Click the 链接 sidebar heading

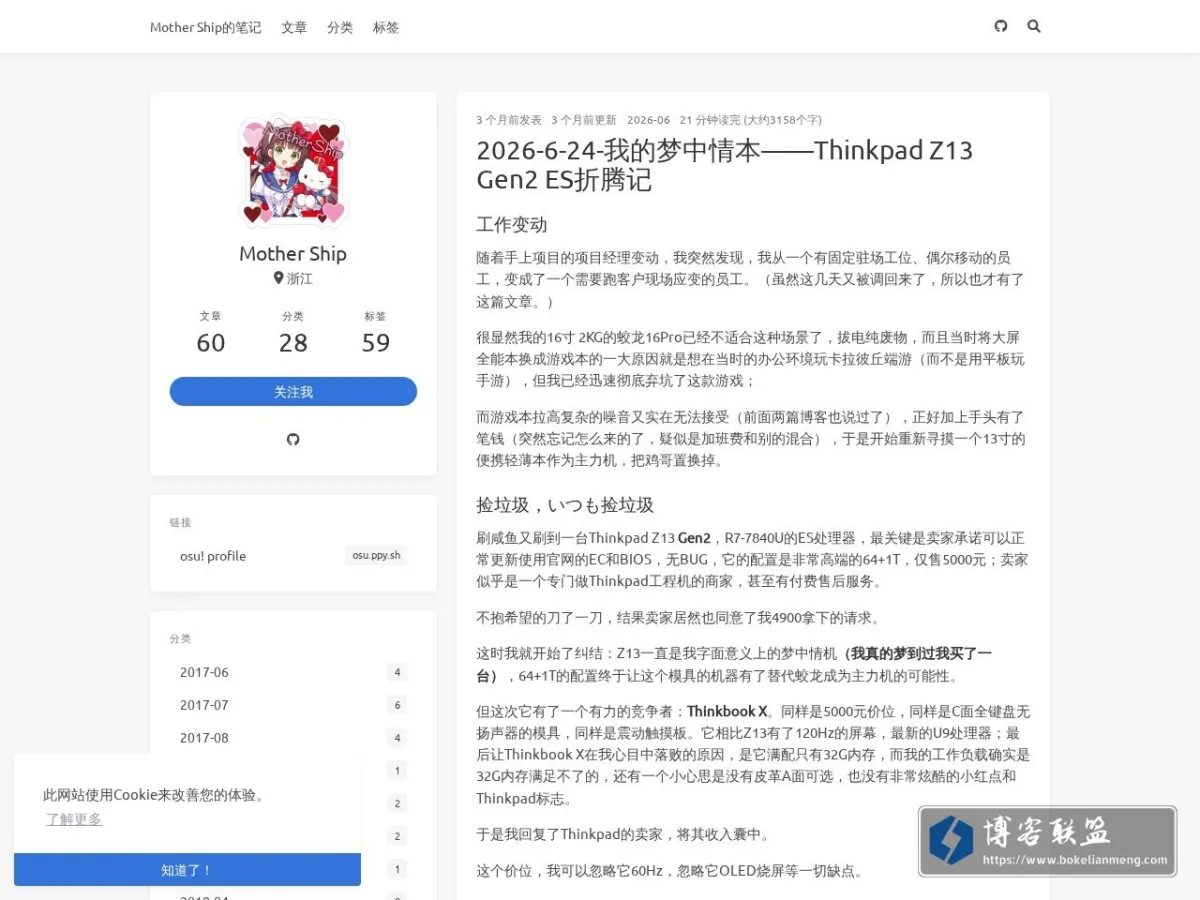180,522
